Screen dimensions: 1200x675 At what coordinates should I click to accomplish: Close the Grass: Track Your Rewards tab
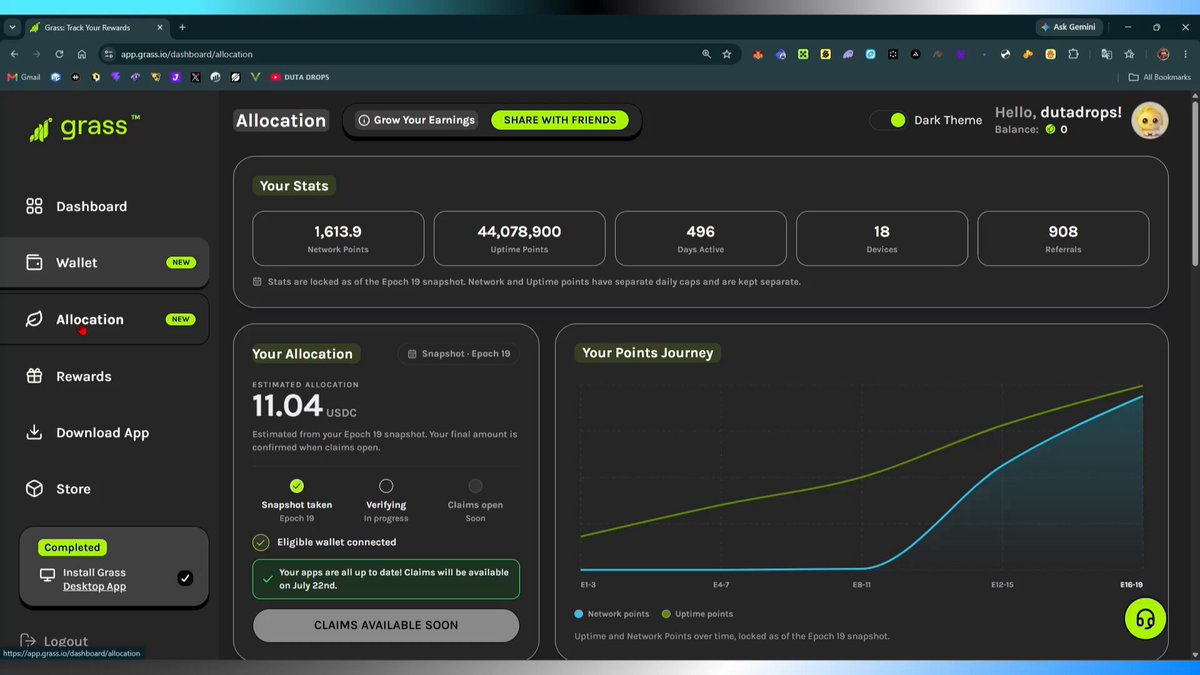point(161,27)
